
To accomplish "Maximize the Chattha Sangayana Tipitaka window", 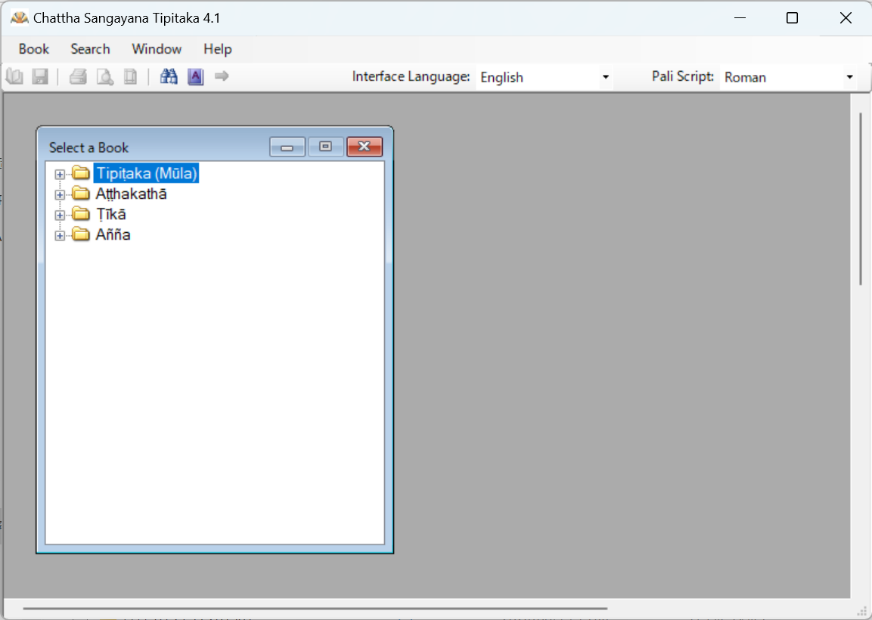I will pyautogui.click(x=792, y=18).
